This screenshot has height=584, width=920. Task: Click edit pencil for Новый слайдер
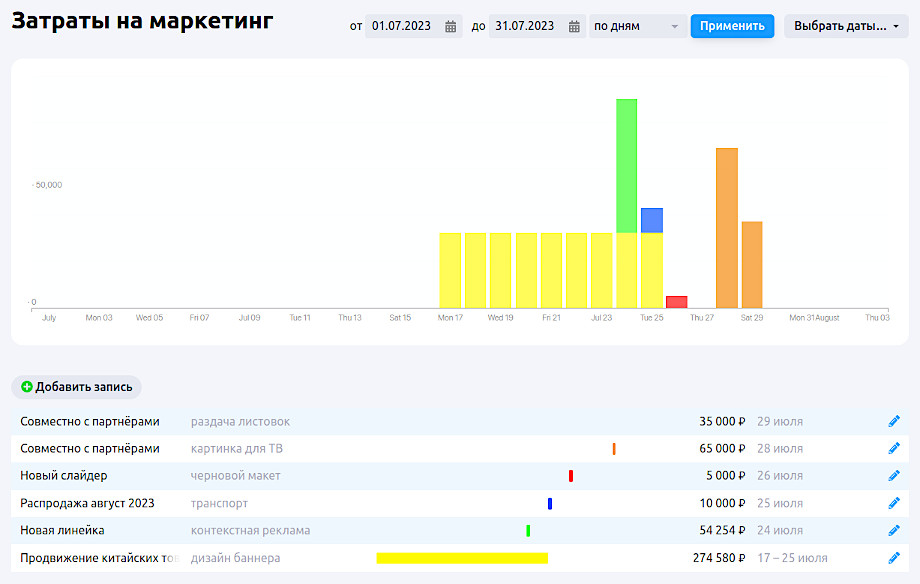[894, 476]
